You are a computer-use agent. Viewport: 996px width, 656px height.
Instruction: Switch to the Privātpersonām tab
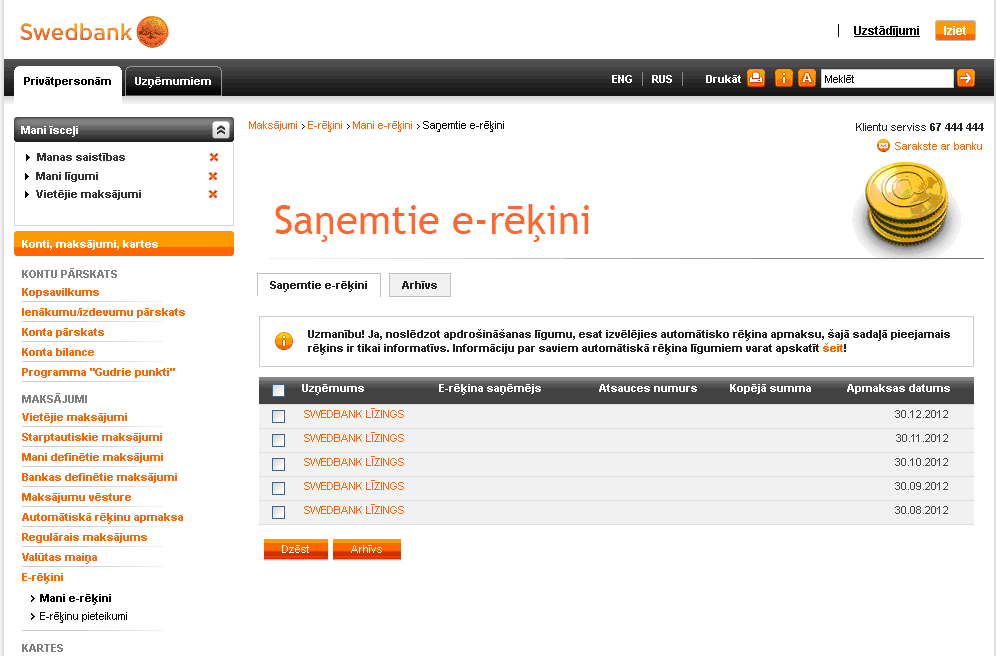point(67,81)
